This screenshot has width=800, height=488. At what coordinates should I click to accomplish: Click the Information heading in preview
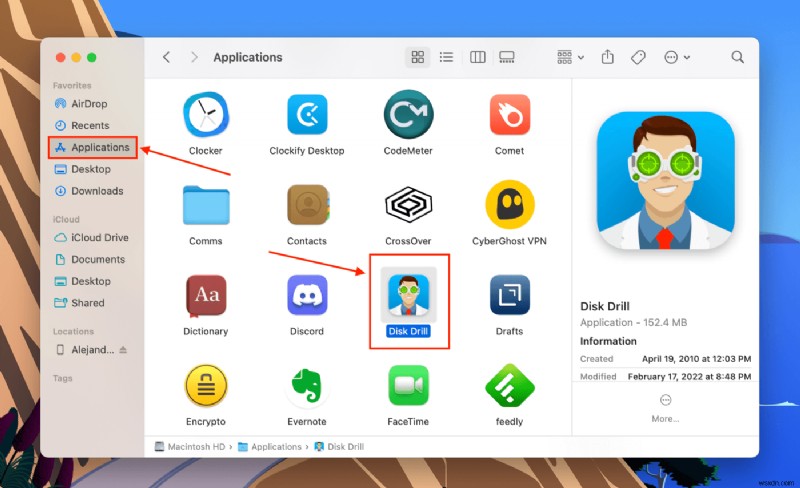(x=608, y=341)
